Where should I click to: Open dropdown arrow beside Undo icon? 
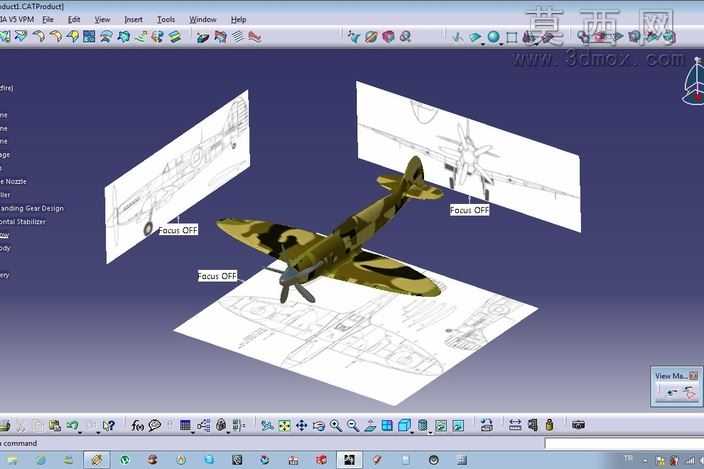click(x=80, y=432)
